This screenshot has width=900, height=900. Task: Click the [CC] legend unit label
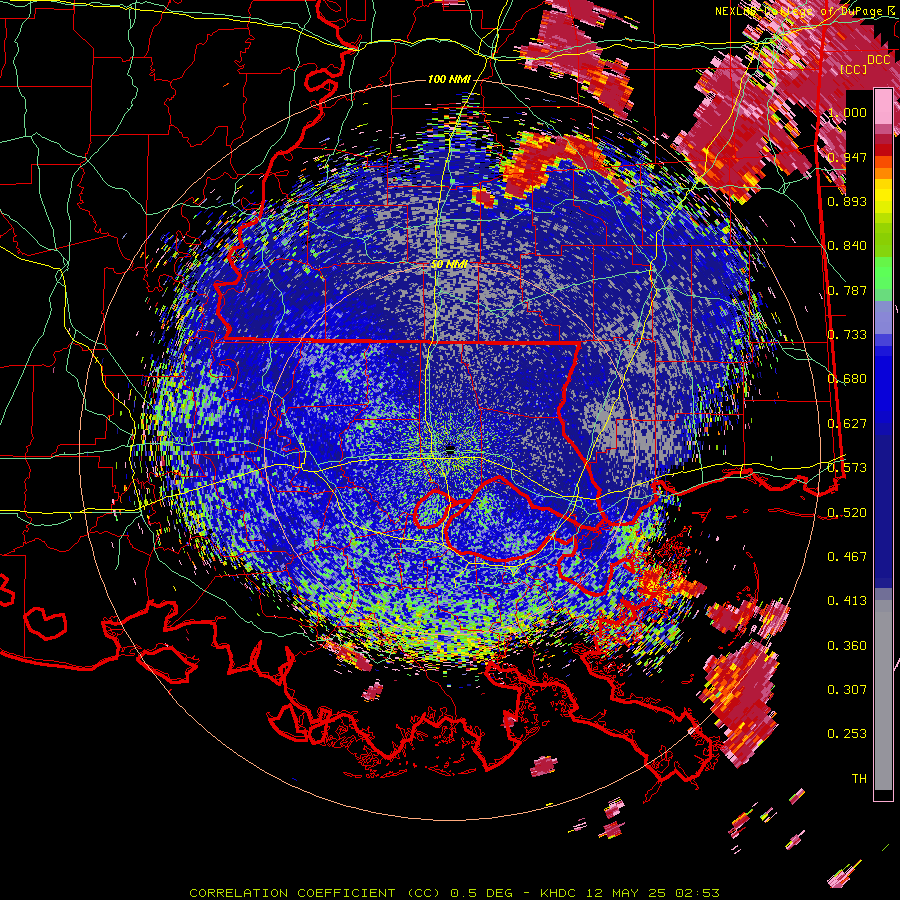[853, 70]
